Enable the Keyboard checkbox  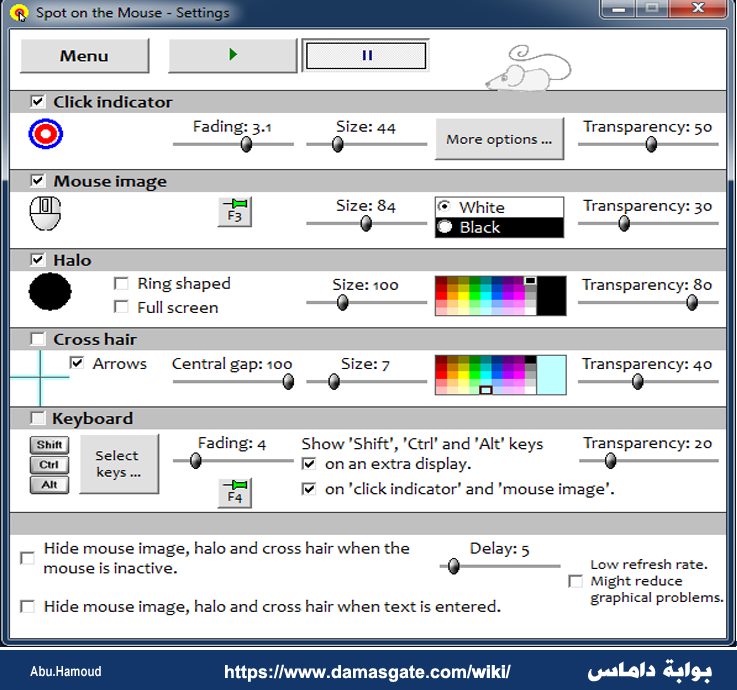pos(38,418)
